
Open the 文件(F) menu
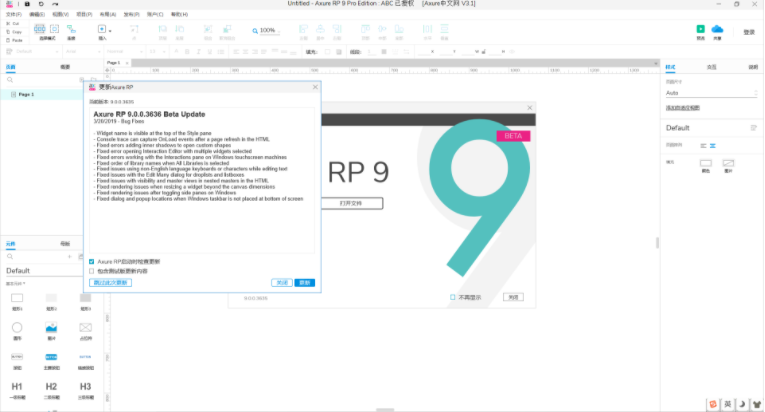tap(14, 15)
